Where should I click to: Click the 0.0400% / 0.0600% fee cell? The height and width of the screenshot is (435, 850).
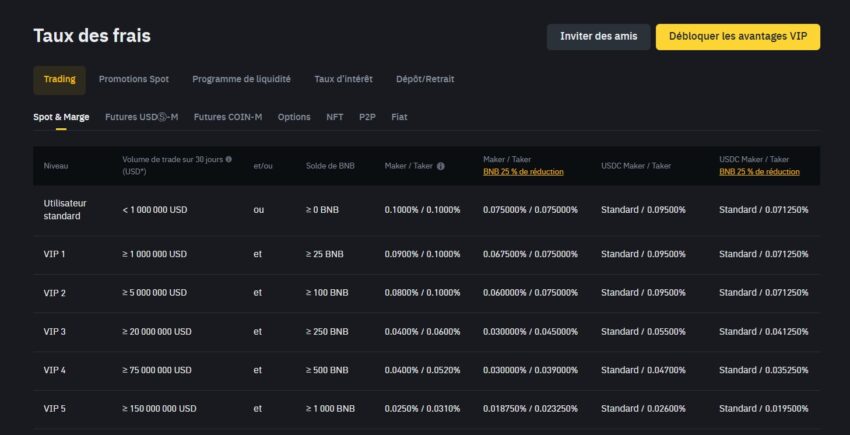[422, 331]
